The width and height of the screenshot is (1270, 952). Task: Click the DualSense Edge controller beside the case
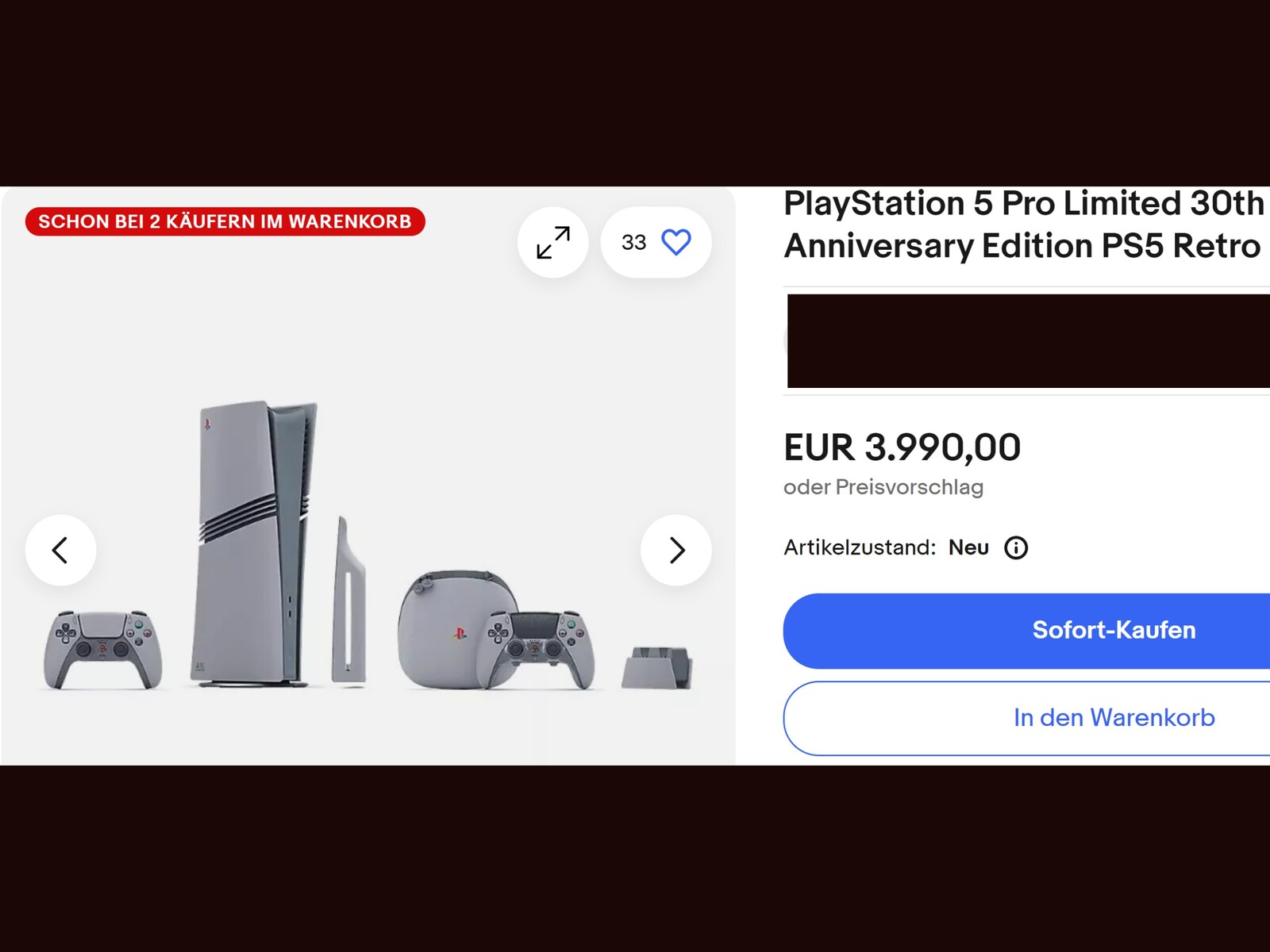(538, 649)
